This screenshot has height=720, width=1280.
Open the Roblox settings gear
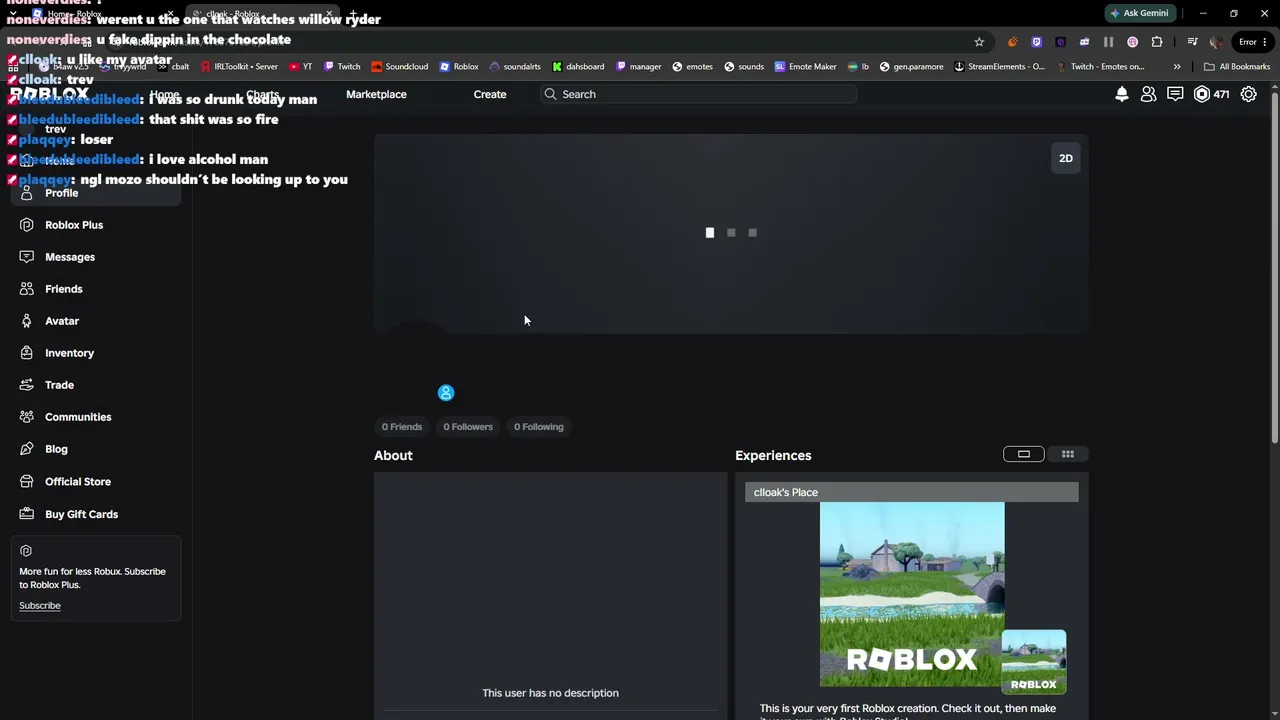[1249, 94]
